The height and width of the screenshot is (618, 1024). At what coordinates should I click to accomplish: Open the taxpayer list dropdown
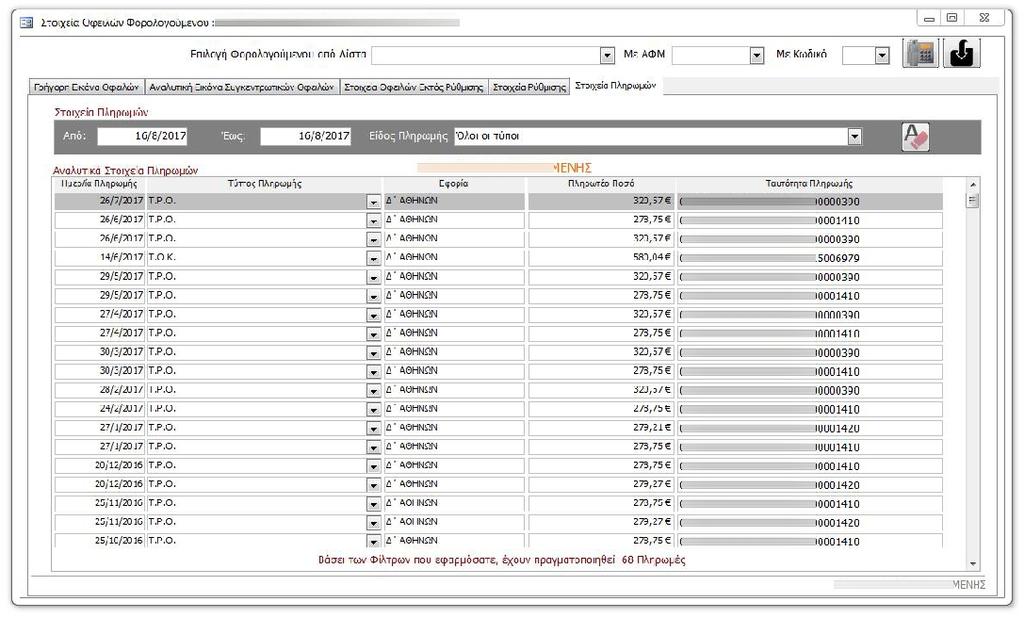[607, 56]
